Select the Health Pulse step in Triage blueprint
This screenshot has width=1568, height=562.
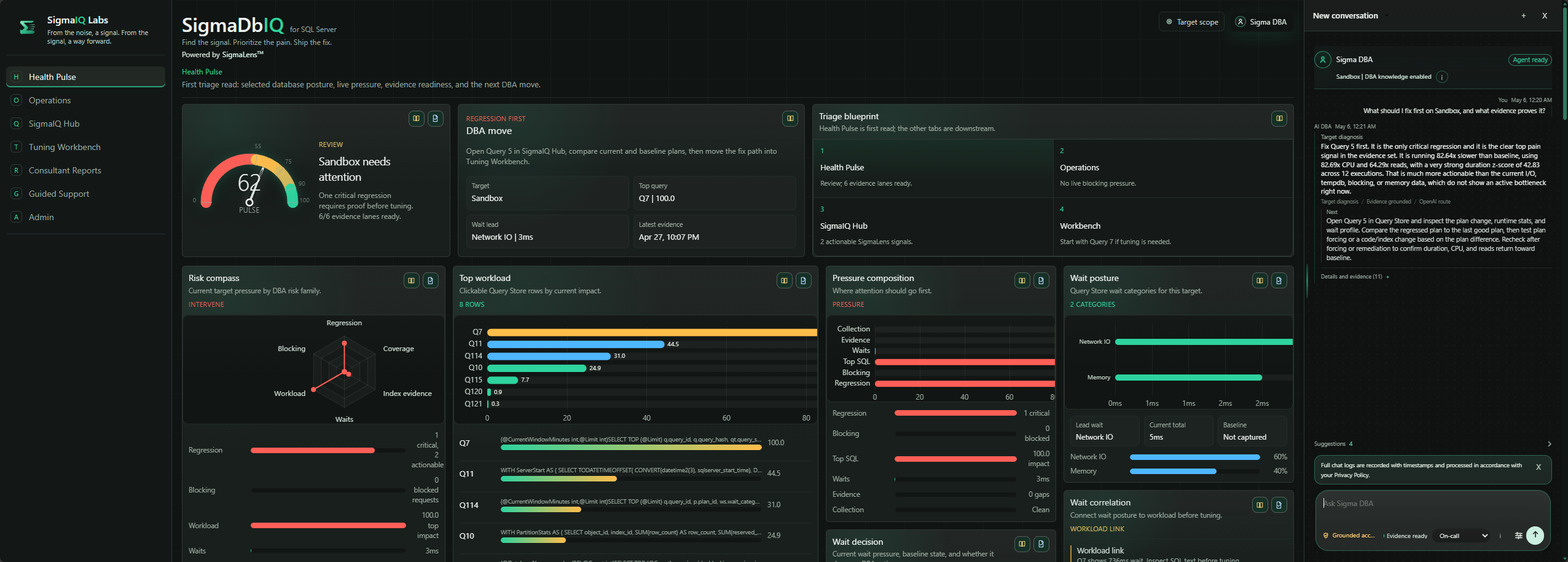pyautogui.click(x=933, y=168)
